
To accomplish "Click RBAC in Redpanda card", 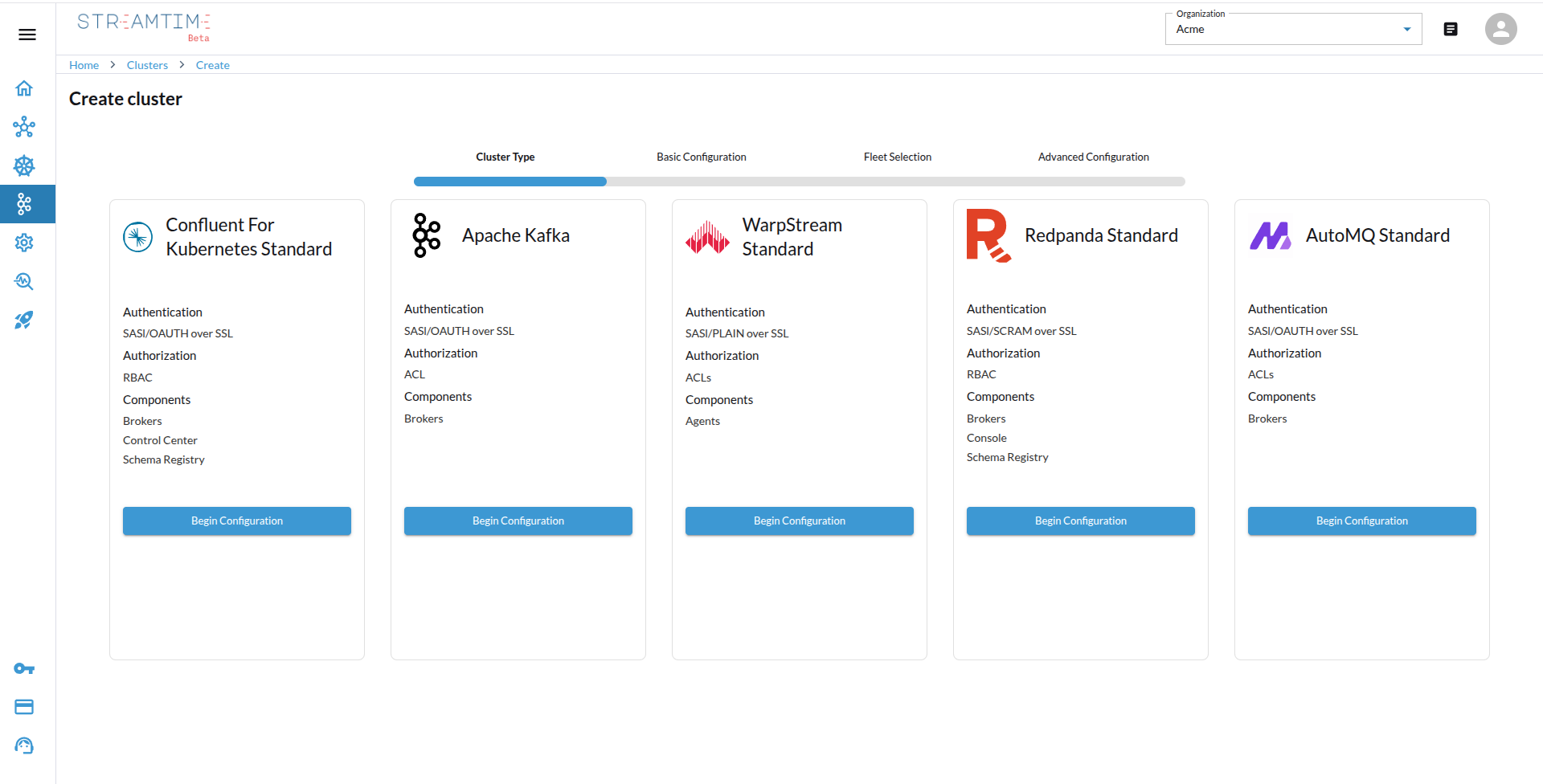I will point(981,374).
